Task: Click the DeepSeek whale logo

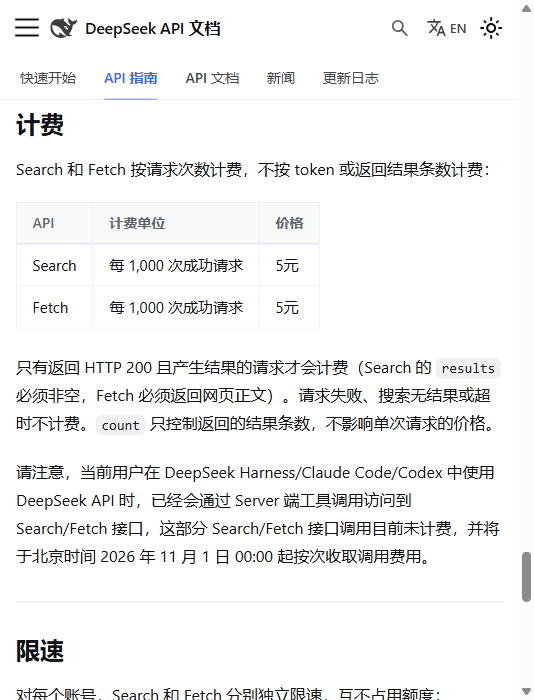Action: tap(63, 28)
